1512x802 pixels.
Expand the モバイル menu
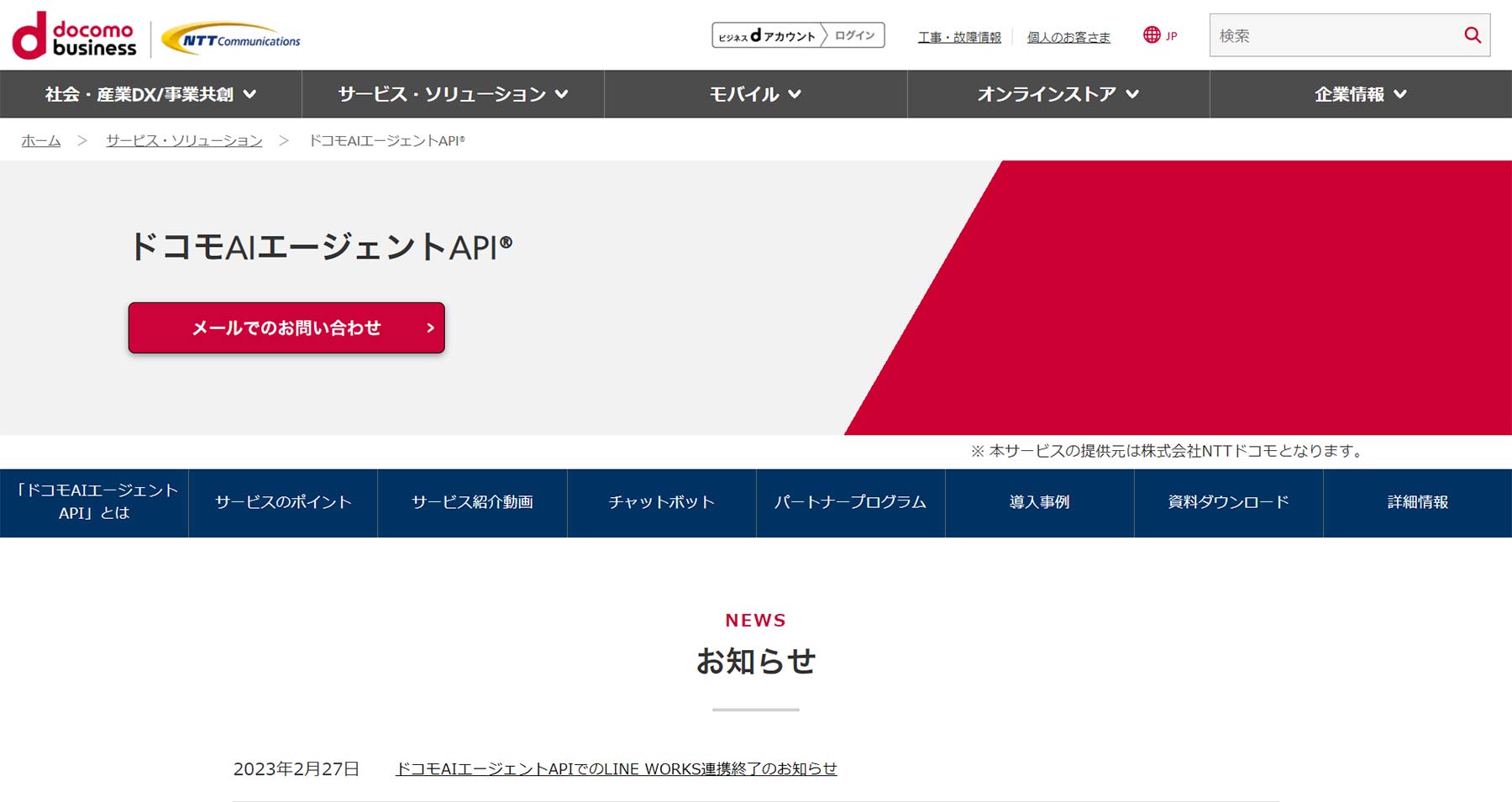(755, 94)
